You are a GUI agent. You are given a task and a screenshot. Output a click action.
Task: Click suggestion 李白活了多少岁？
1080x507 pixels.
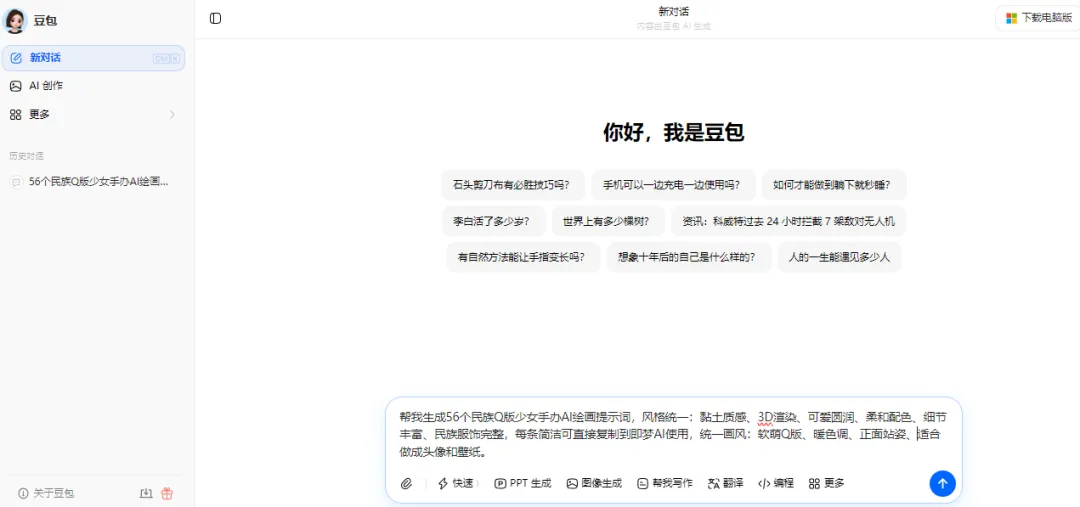[x=493, y=221]
